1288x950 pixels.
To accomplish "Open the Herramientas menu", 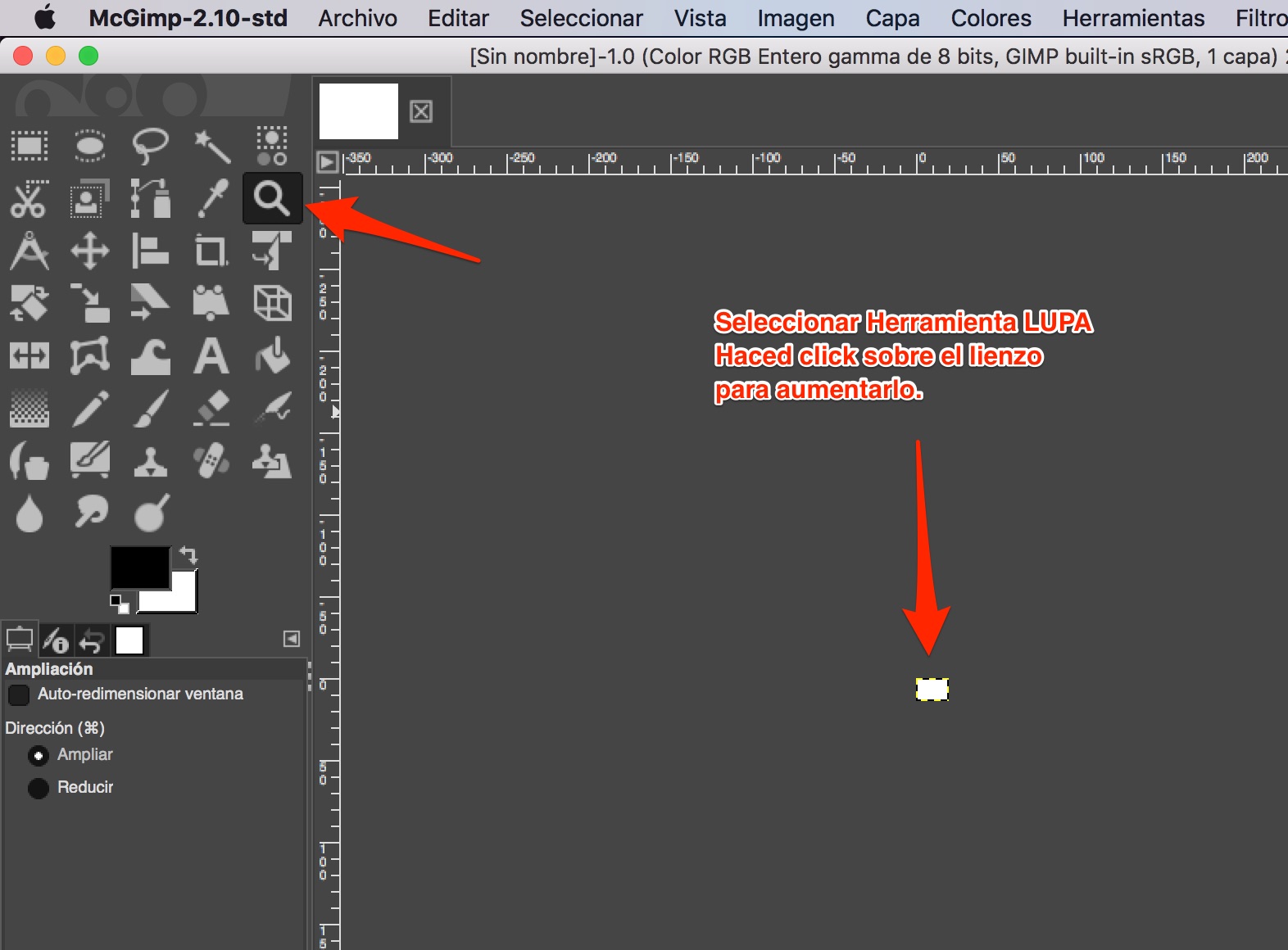I will tap(1133, 18).
